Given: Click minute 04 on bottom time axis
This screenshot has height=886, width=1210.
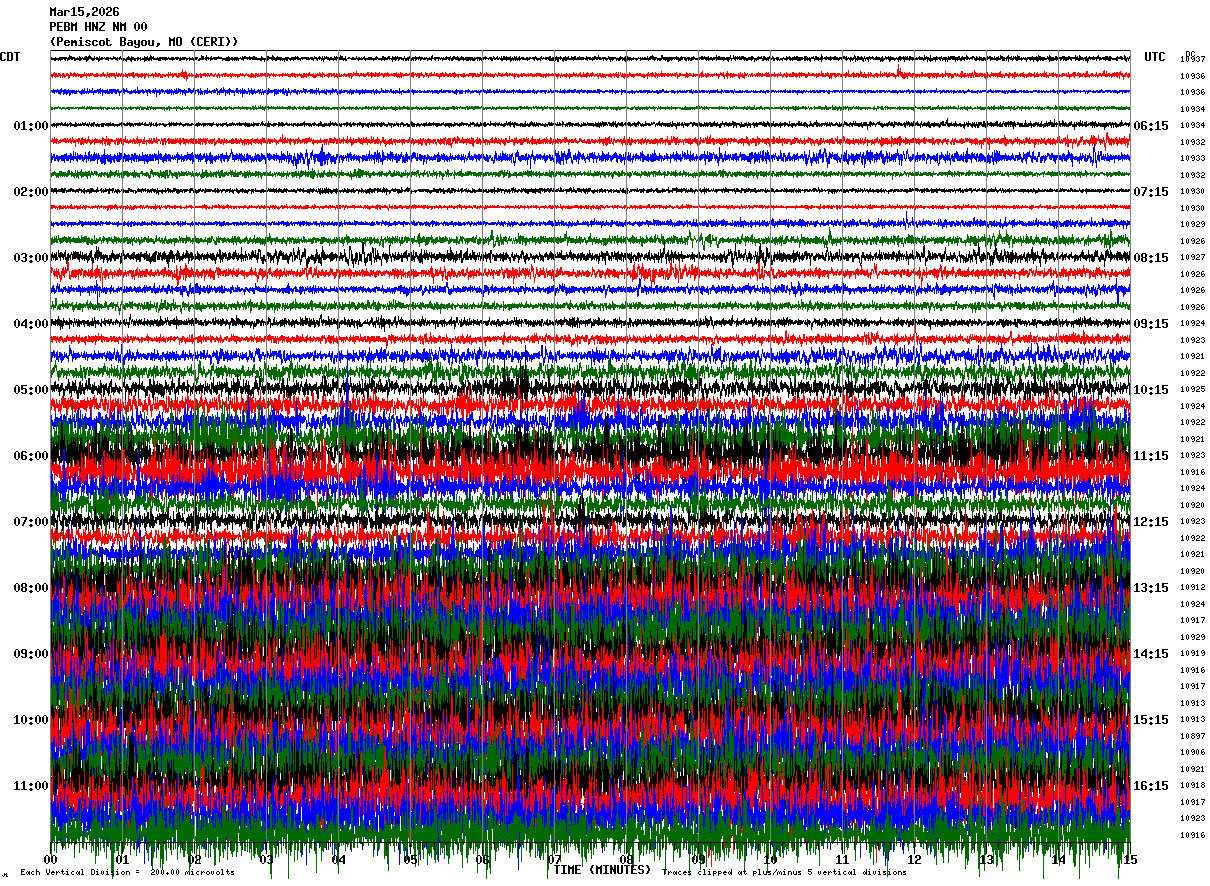Looking at the screenshot, I should (338, 860).
